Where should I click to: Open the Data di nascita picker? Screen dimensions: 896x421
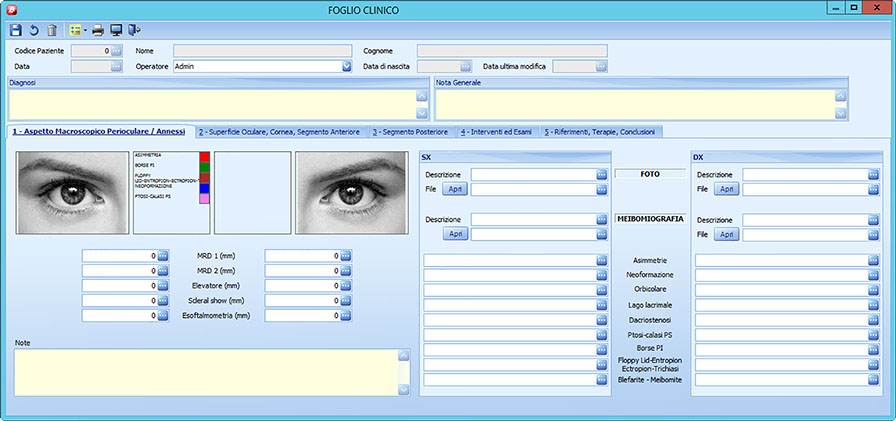tap(465, 66)
